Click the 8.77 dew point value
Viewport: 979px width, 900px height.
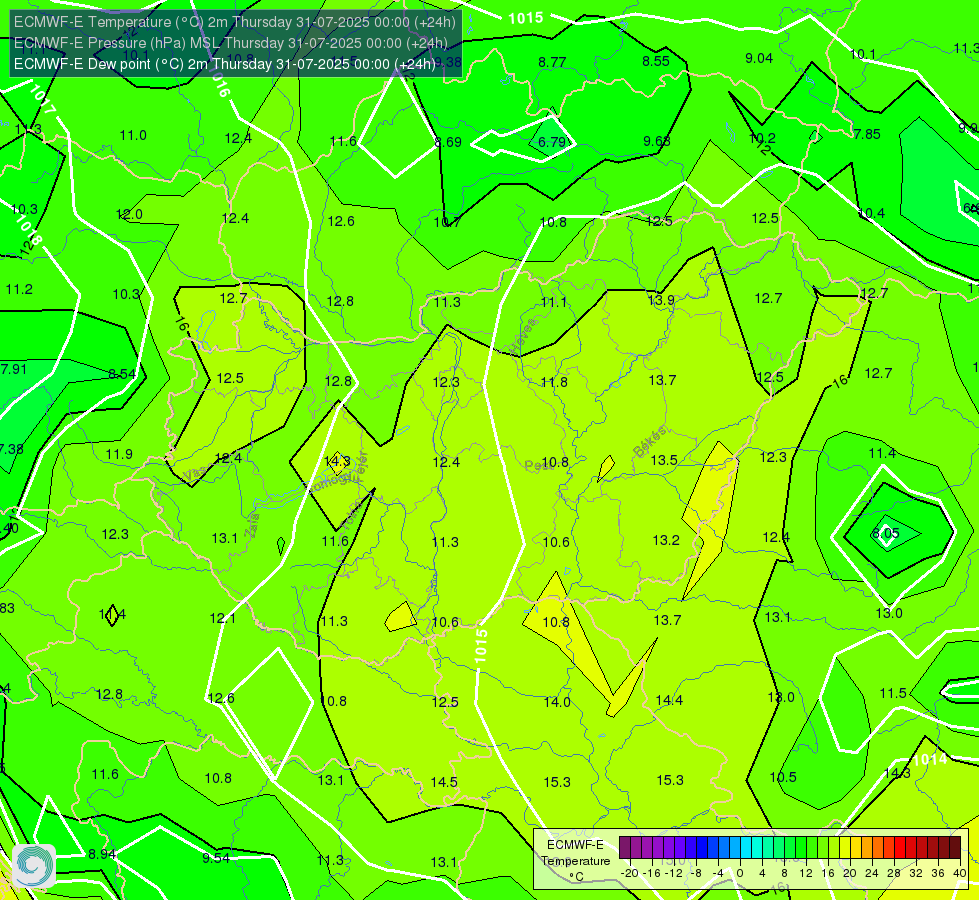pyautogui.click(x=552, y=62)
